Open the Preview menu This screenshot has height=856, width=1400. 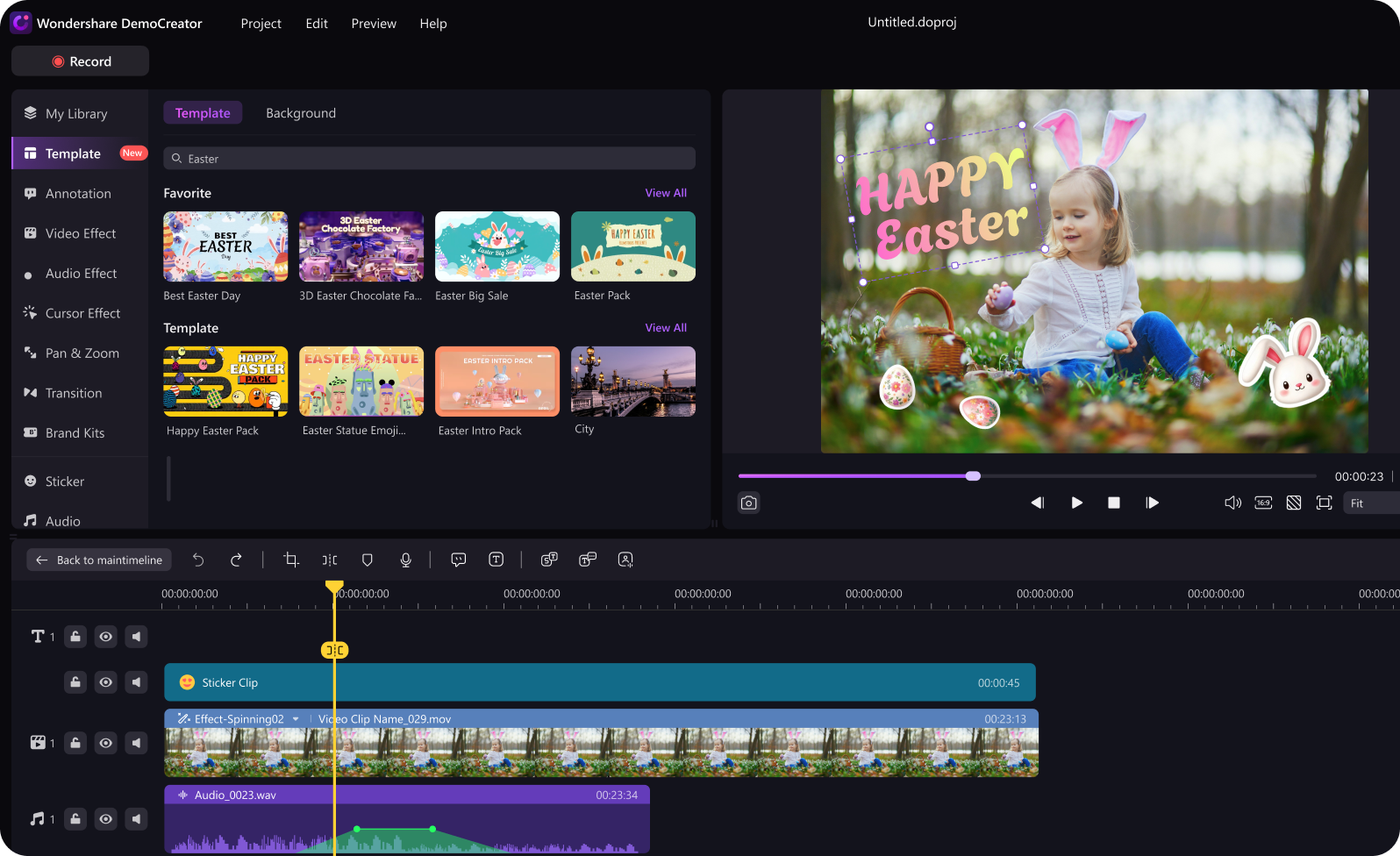coord(374,24)
